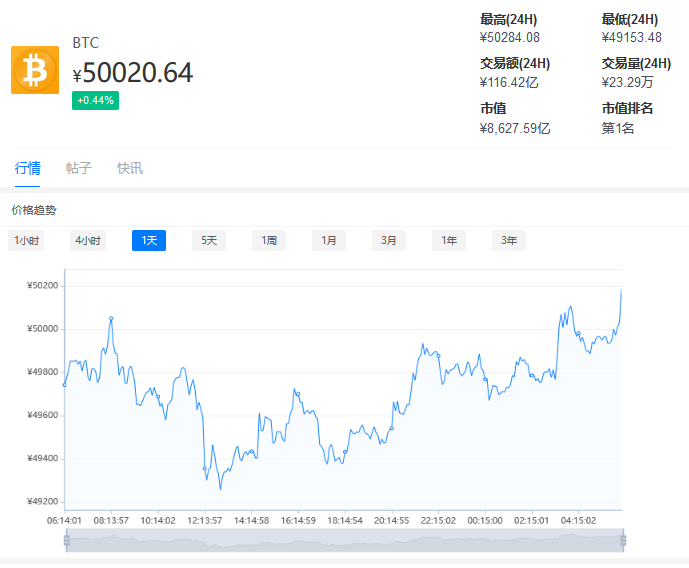The width and height of the screenshot is (689, 568).
Task: Choose the 1天 range button
Action: pyautogui.click(x=149, y=241)
